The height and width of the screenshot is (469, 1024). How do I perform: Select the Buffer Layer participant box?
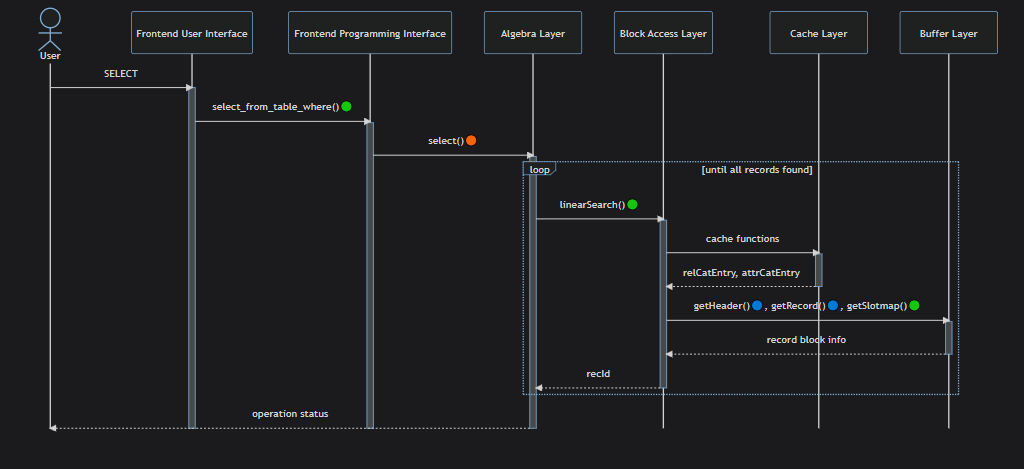948,33
